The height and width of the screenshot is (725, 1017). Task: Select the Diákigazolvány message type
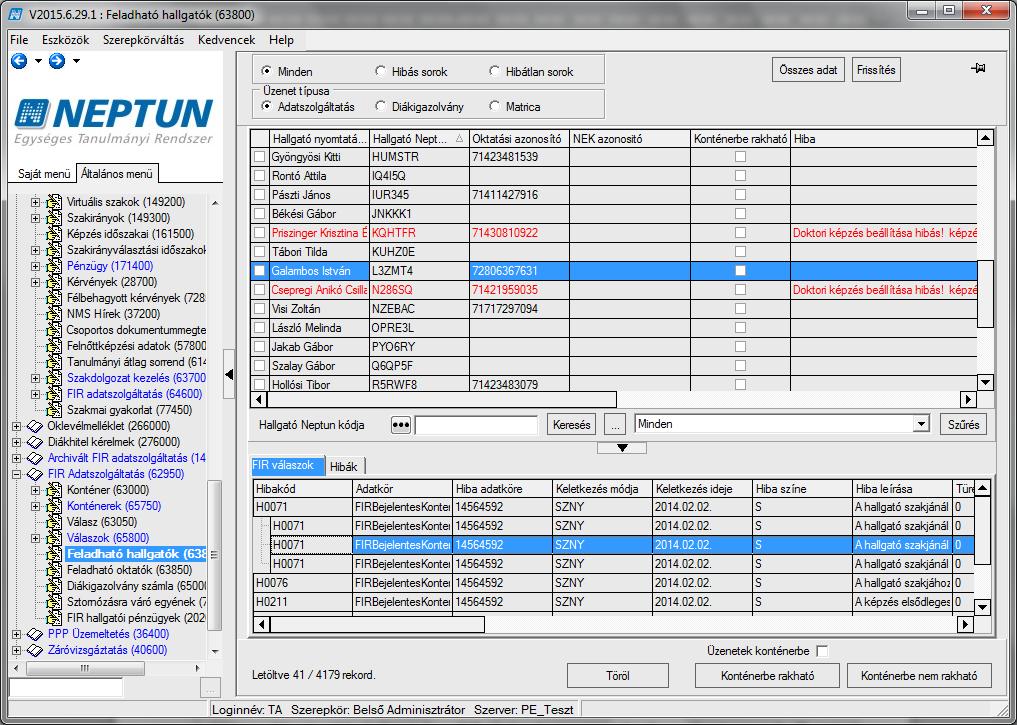click(380, 106)
